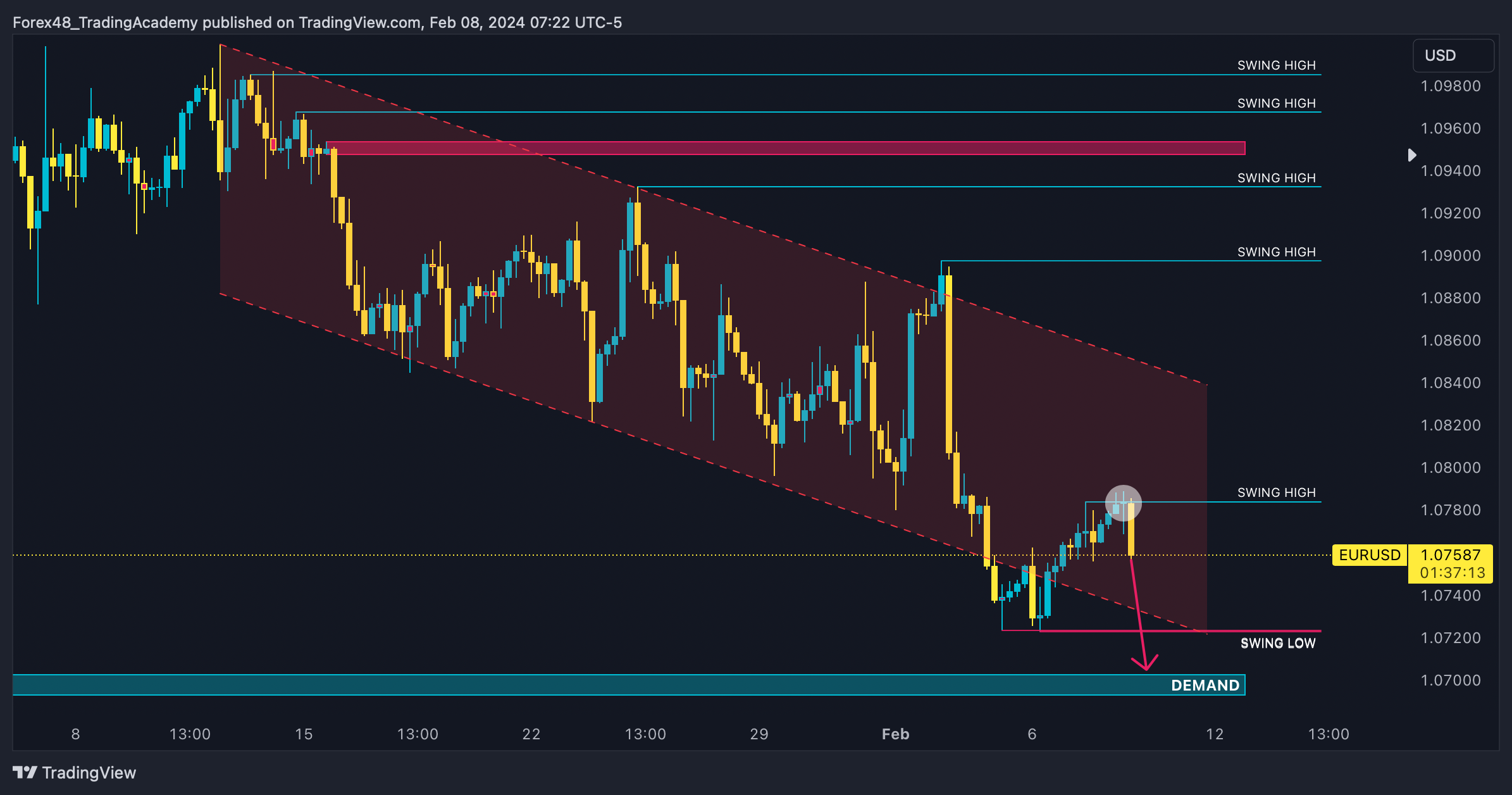Select the SWING LOW label
Viewport: 1512px width, 795px height.
(1278, 643)
